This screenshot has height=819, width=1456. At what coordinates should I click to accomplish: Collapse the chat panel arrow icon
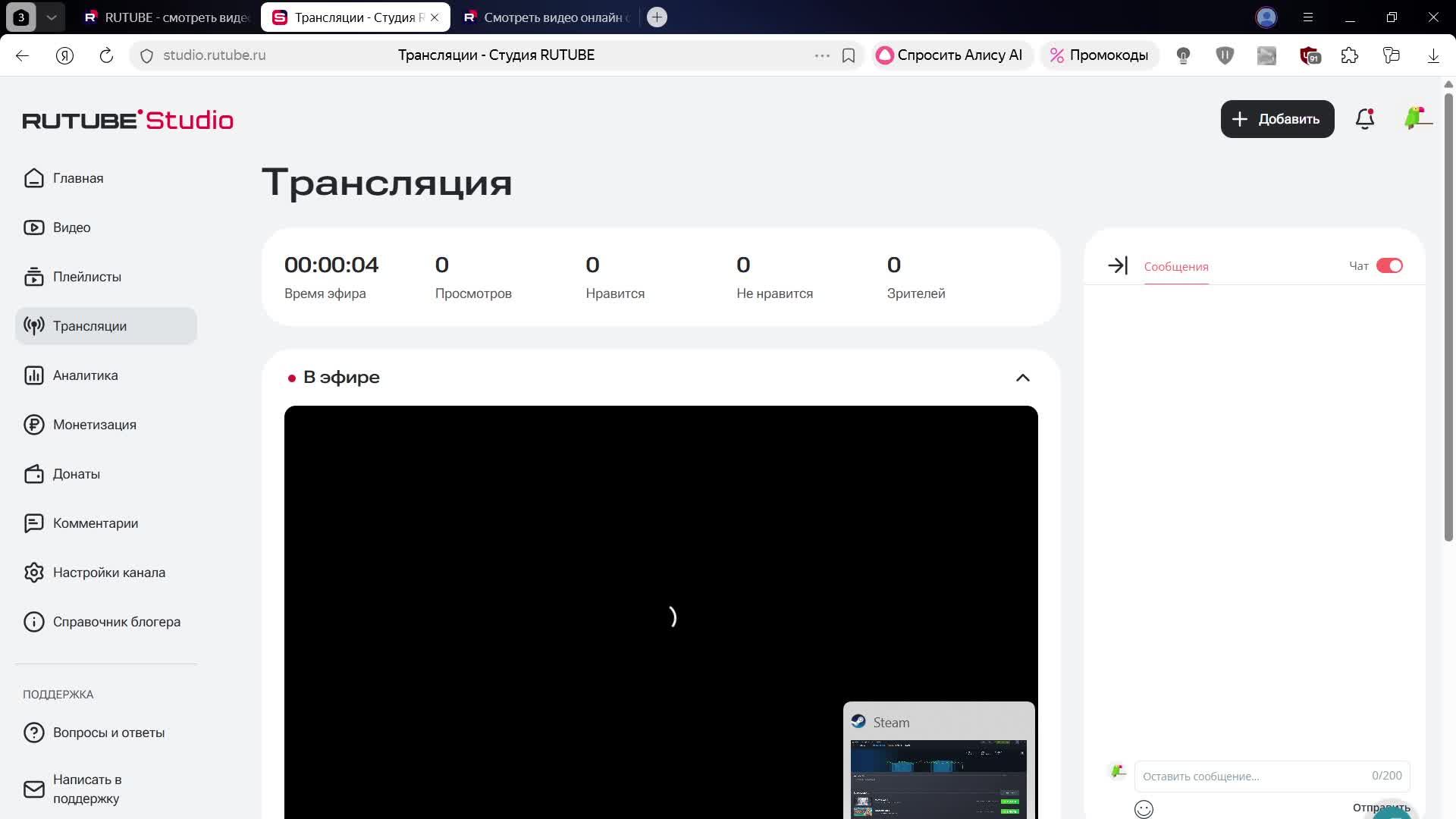[x=1117, y=265]
